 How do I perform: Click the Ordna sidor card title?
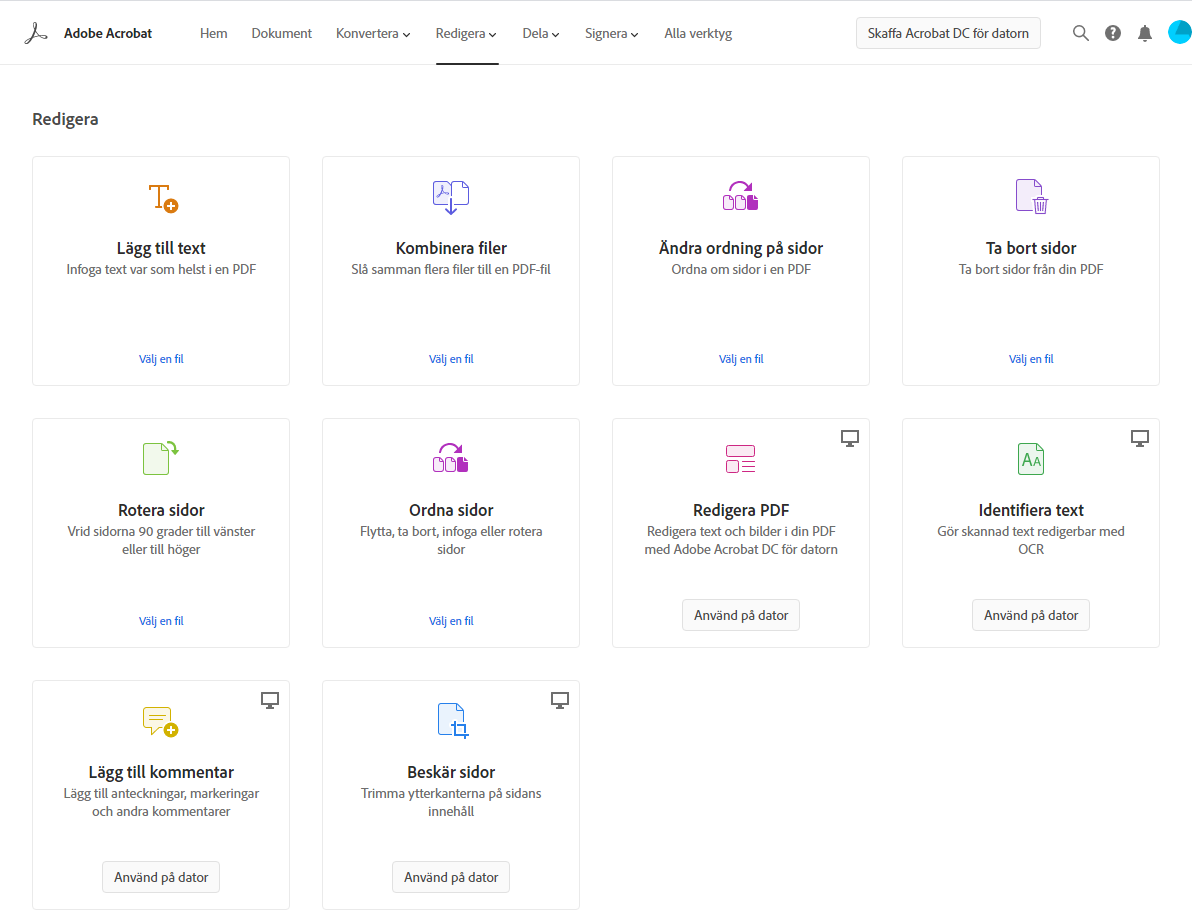click(x=451, y=510)
